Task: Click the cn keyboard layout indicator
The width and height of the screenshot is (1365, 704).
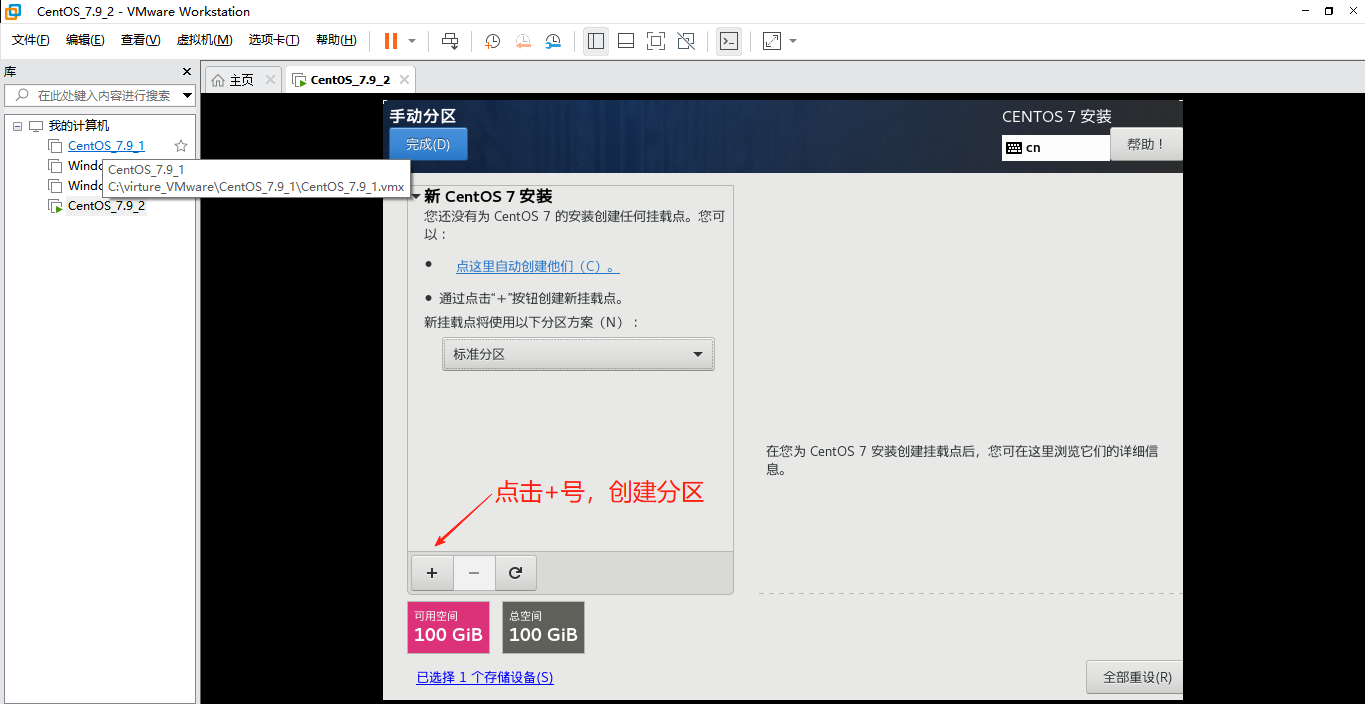Action: [1056, 147]
